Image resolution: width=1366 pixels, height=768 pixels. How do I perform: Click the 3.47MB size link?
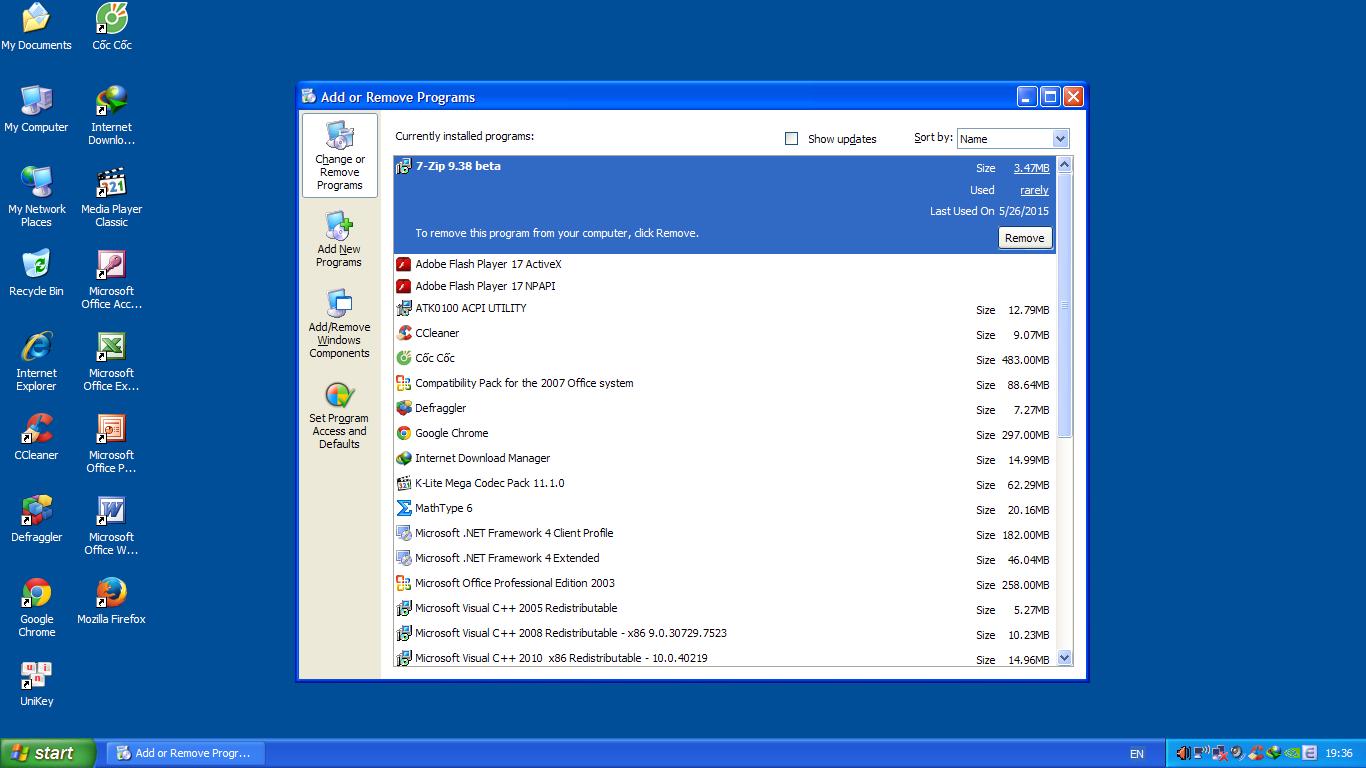(x=1031, y=168)
